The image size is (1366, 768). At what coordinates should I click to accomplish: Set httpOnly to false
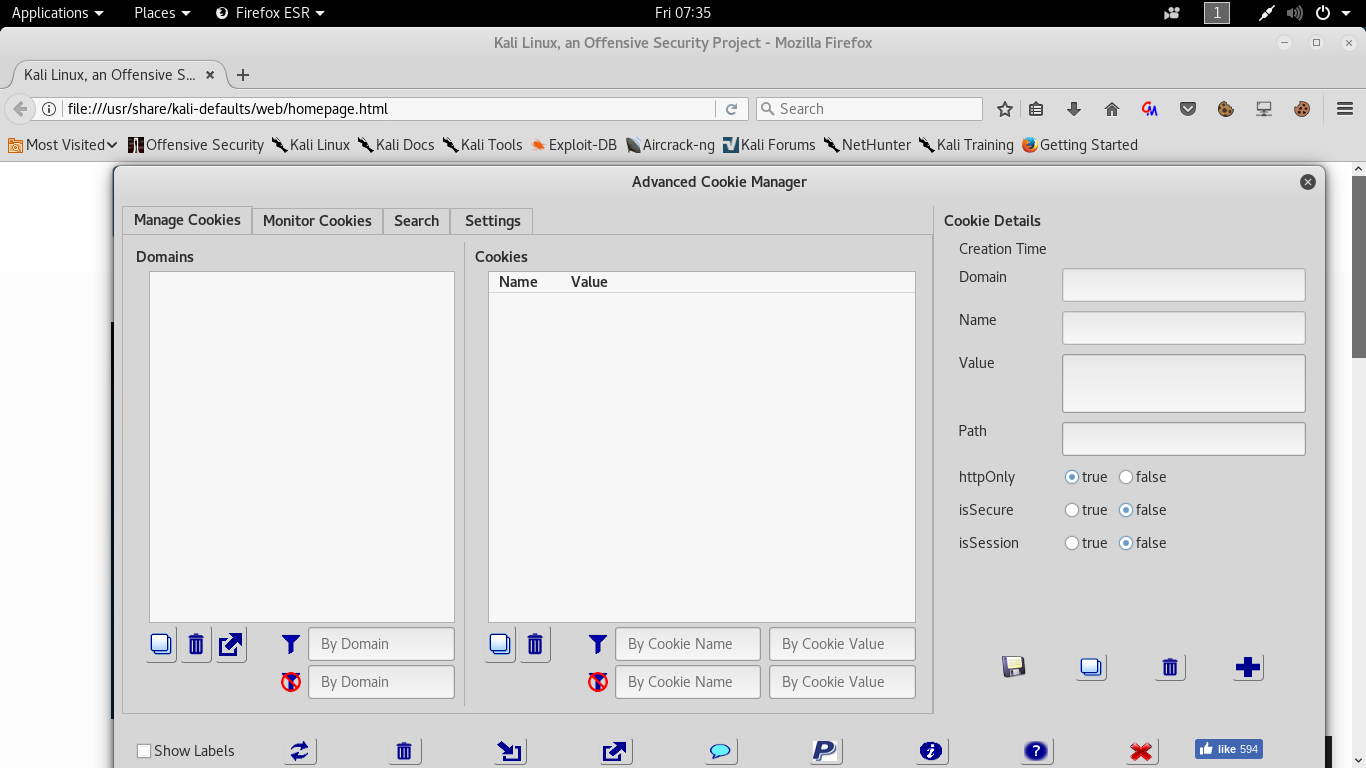coord(1126,477)
